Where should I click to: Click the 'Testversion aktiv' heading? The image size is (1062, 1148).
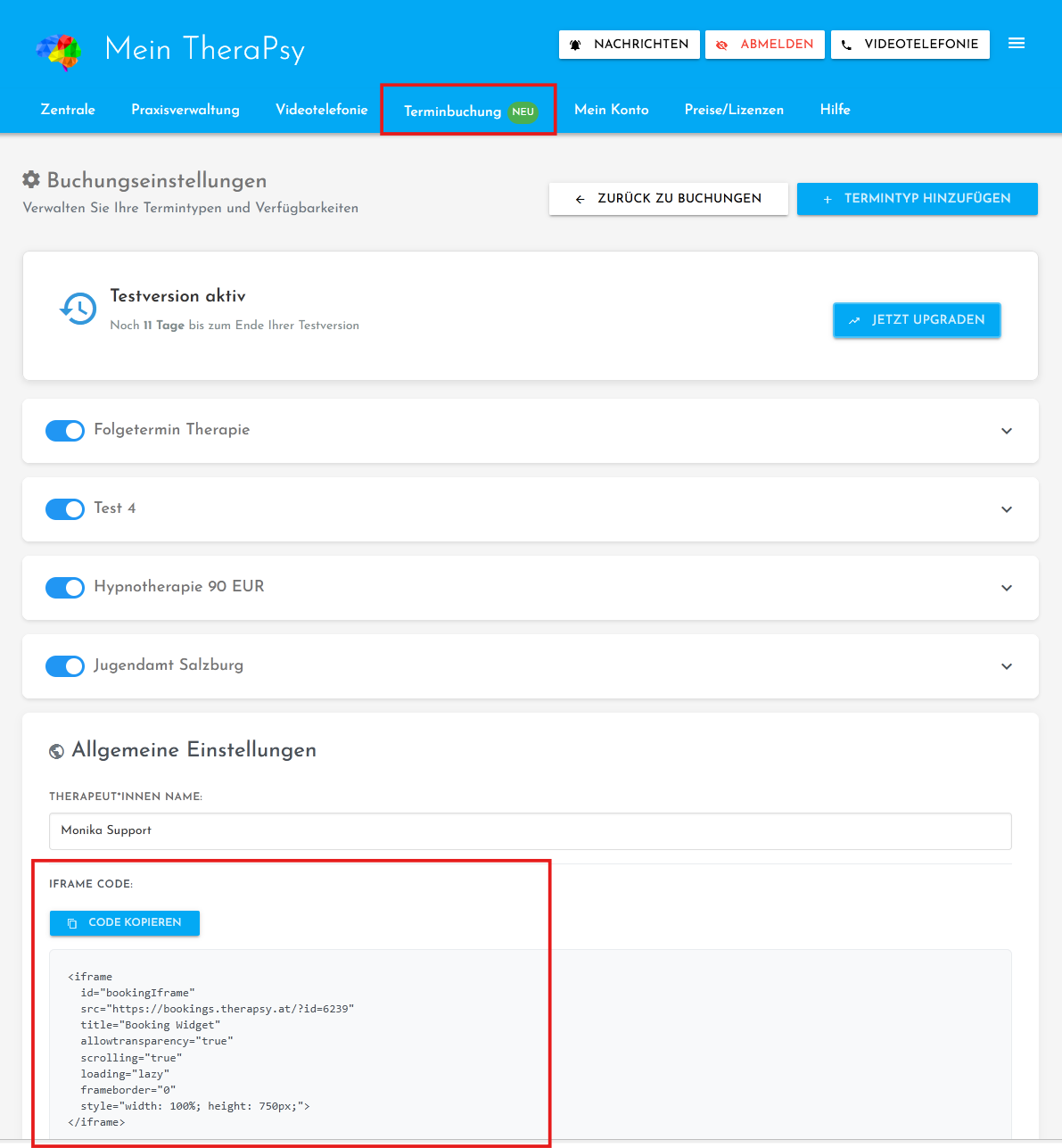click(x=177, y=296)
